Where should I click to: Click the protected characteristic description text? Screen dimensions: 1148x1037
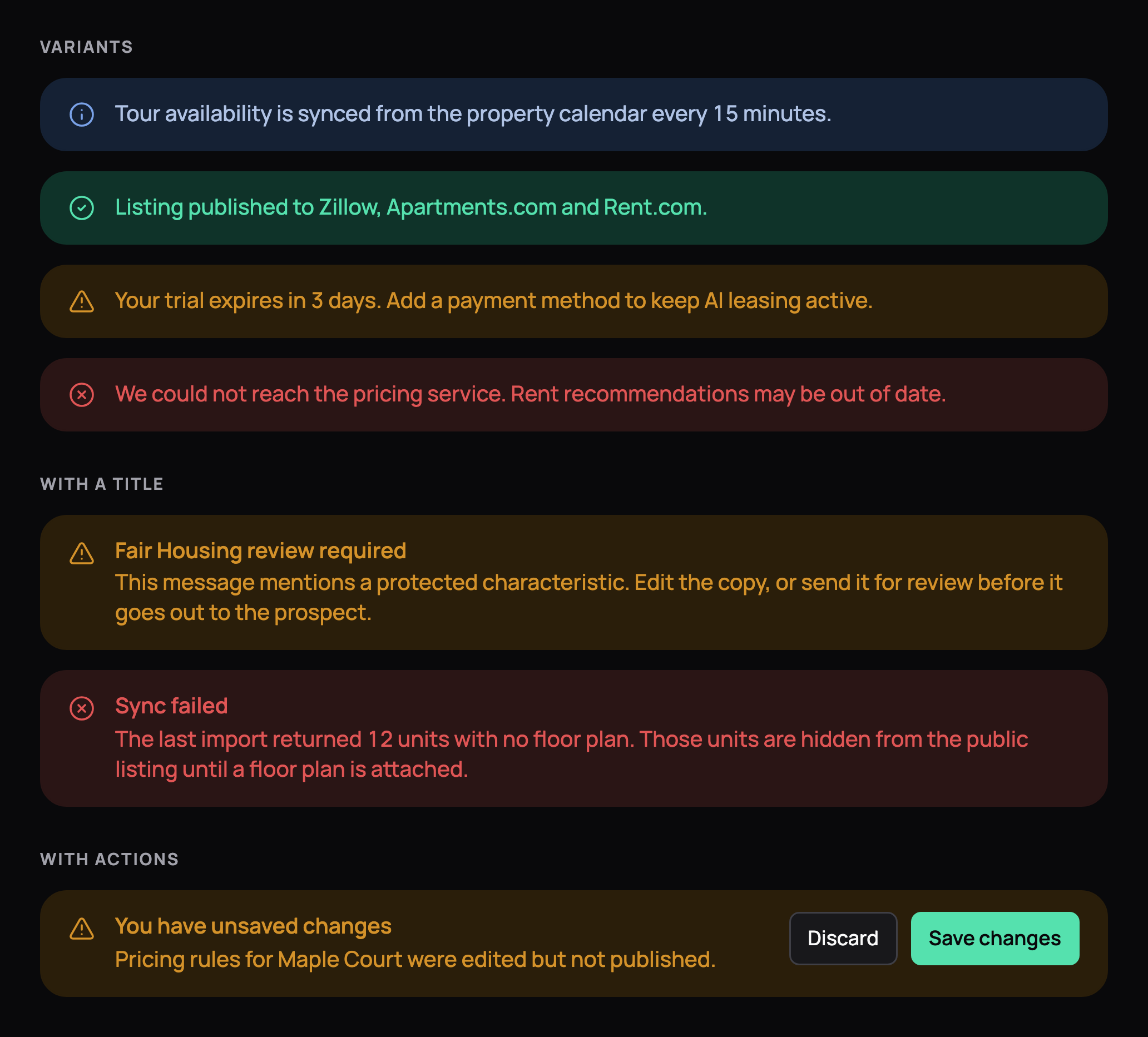pyautogui.click(x=589, y=598)
